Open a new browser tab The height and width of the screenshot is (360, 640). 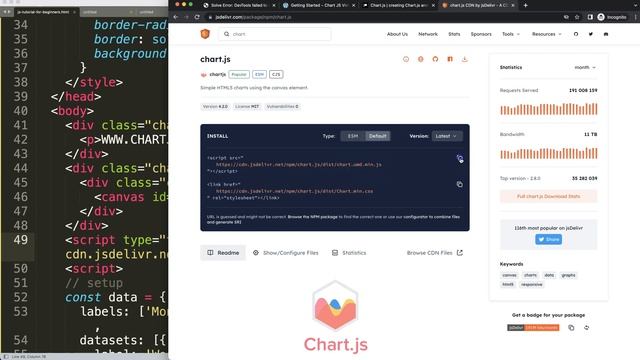pyautogui.click(x=525, y=5)
